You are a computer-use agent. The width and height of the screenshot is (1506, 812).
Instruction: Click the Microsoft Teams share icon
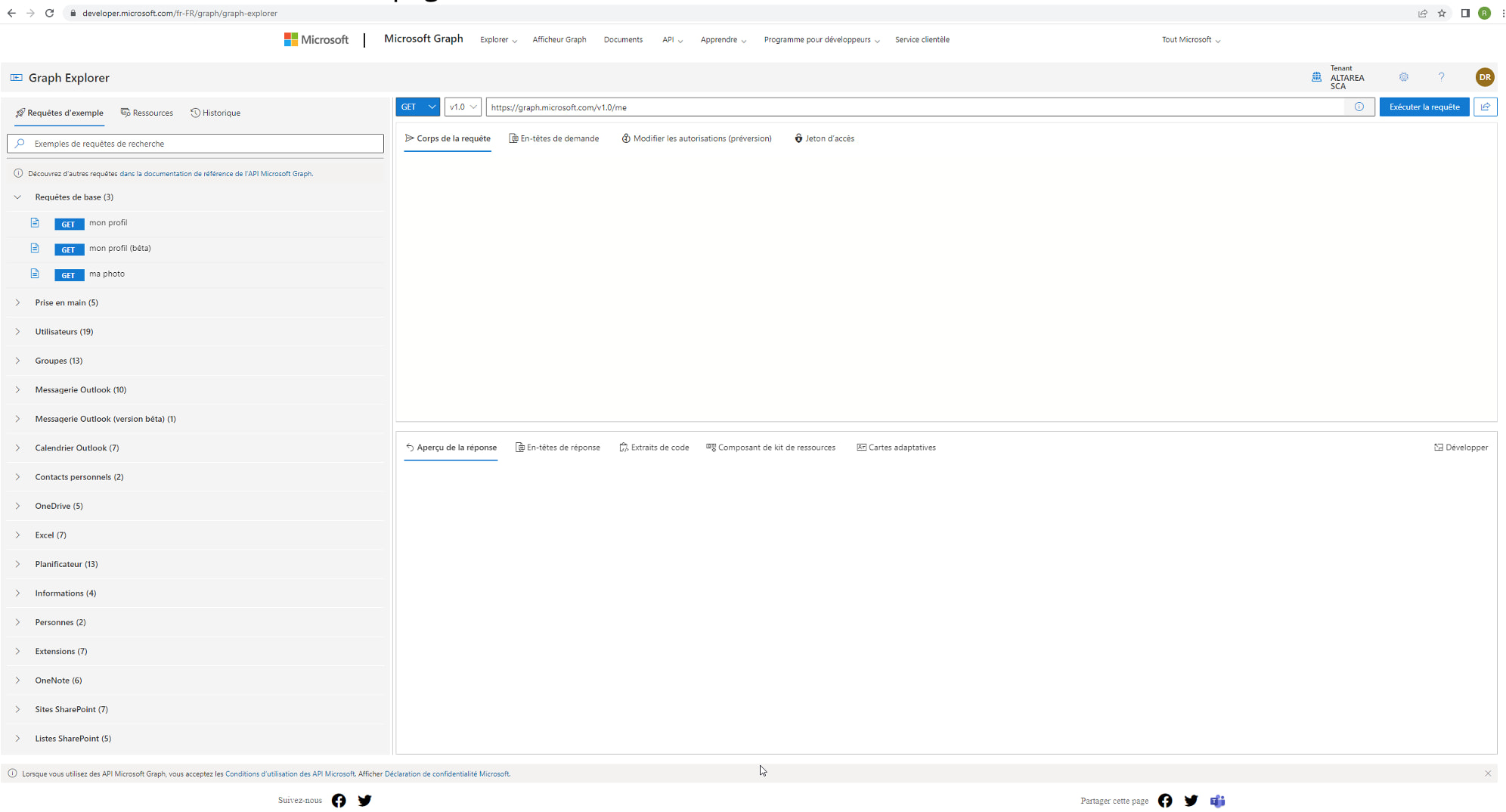(x=1218, y=801)
